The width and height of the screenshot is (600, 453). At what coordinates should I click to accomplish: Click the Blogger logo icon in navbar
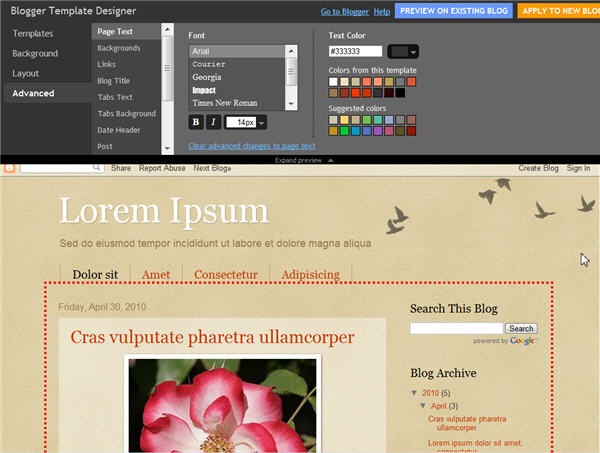click(9, 168)
